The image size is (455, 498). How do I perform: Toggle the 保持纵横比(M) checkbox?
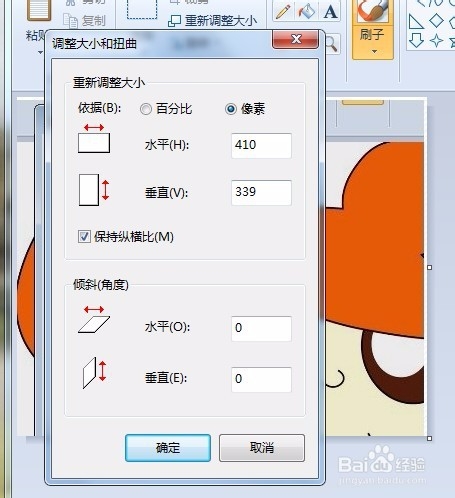[x=84, y=237]
